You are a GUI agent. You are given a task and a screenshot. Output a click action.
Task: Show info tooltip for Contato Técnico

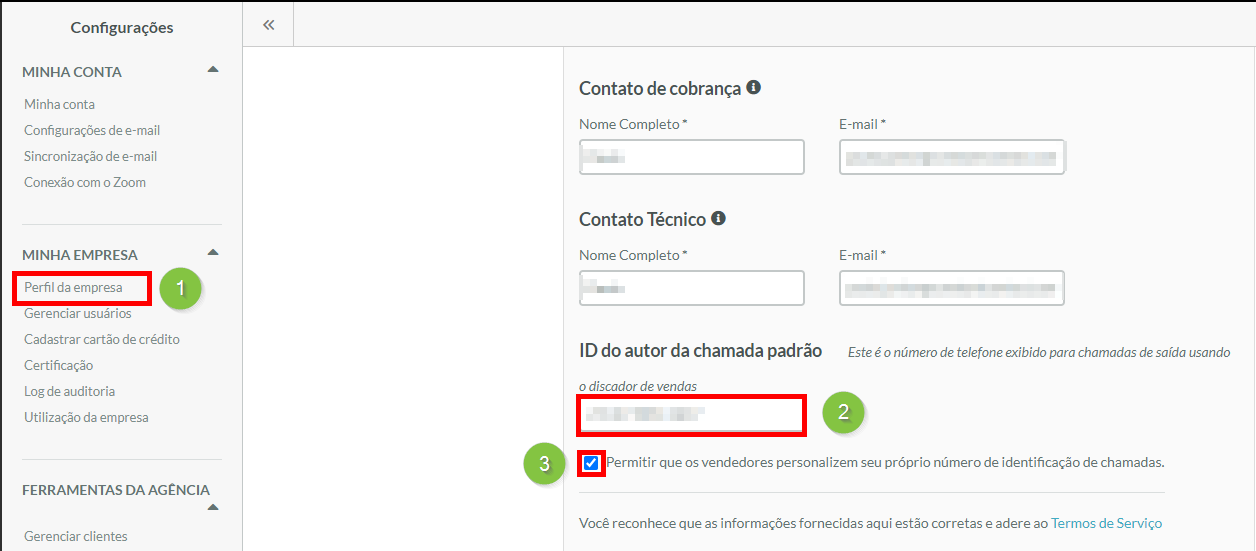tap(718, 218)
